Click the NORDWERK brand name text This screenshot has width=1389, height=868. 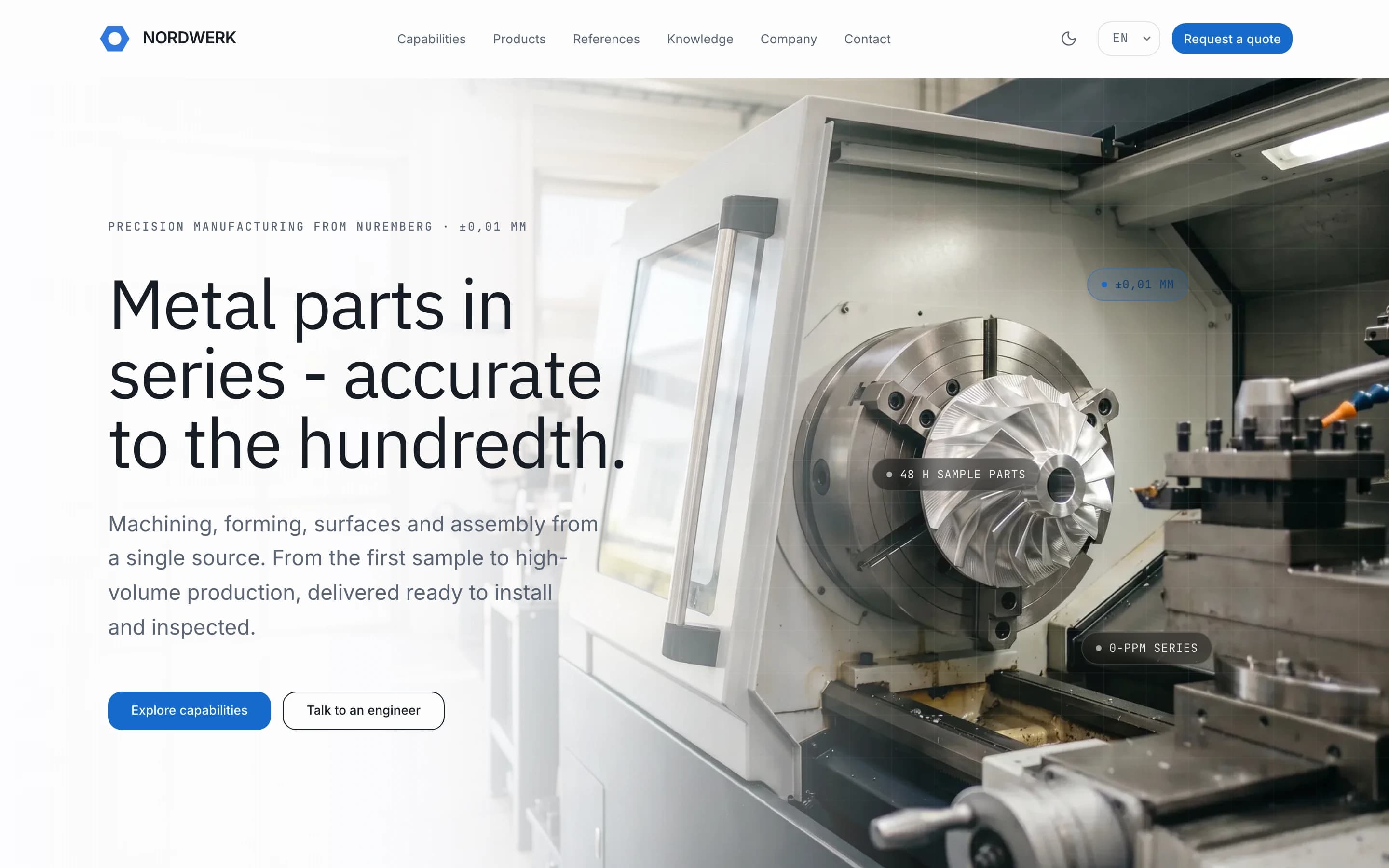[x=189, y=38]
